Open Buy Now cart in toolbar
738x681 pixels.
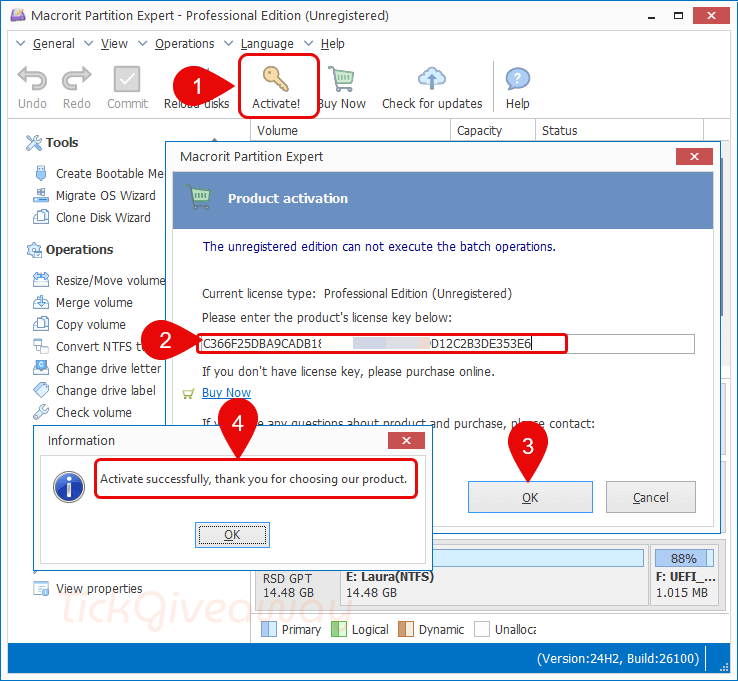click(341, 79)
